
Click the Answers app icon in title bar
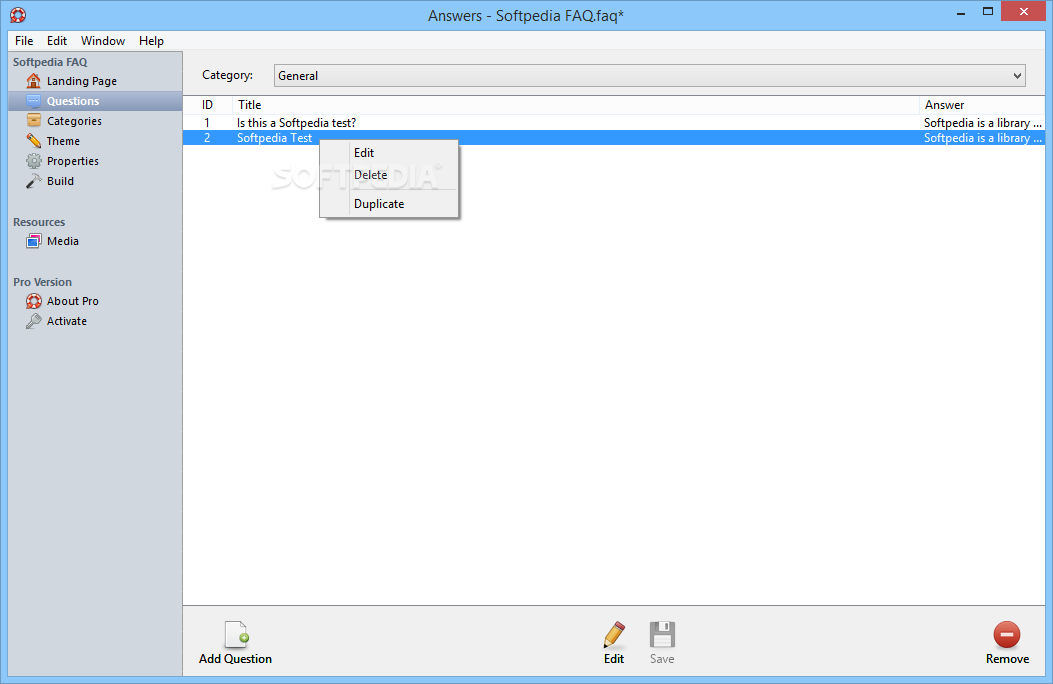(x=18, y=15)
